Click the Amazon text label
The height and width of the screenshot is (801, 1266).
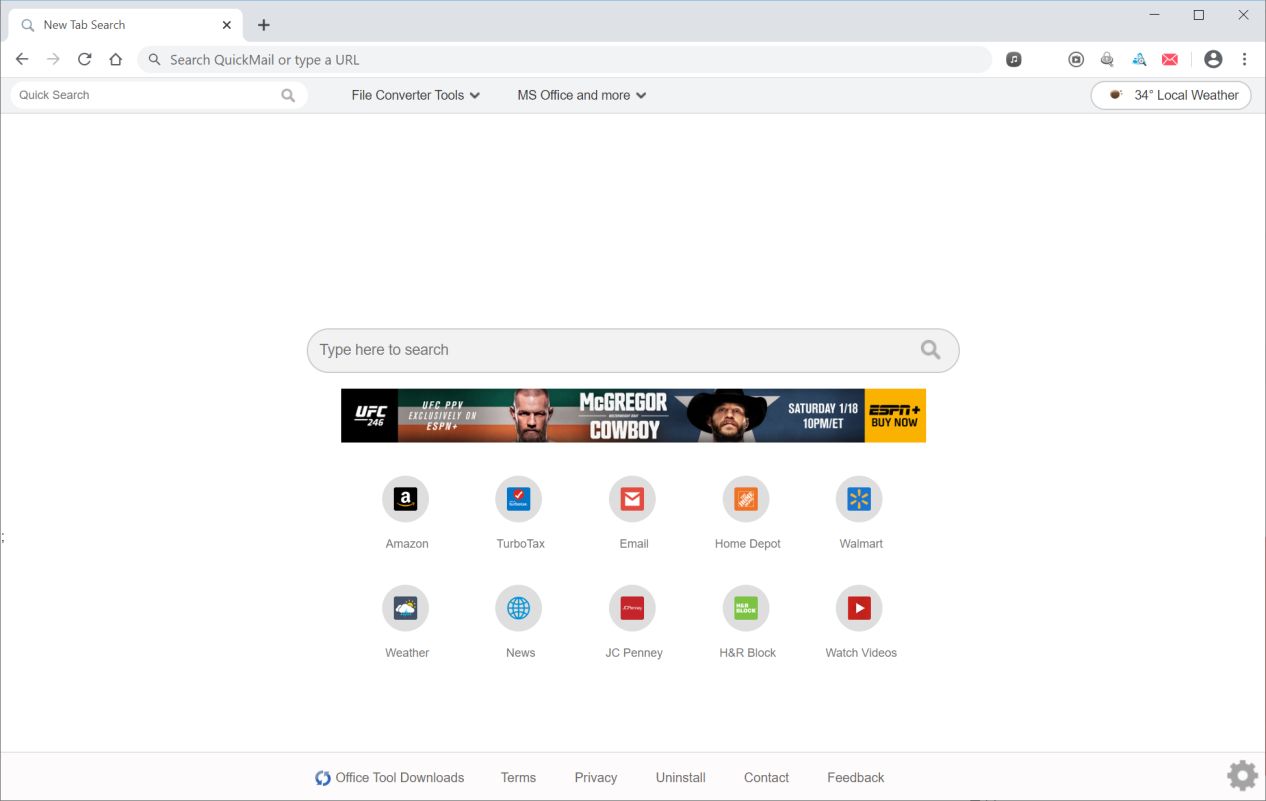[x=407, y=544]
